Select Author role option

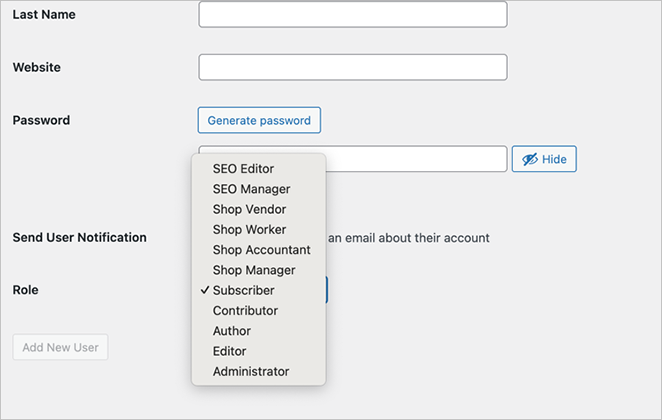click(x=232, y=331)
